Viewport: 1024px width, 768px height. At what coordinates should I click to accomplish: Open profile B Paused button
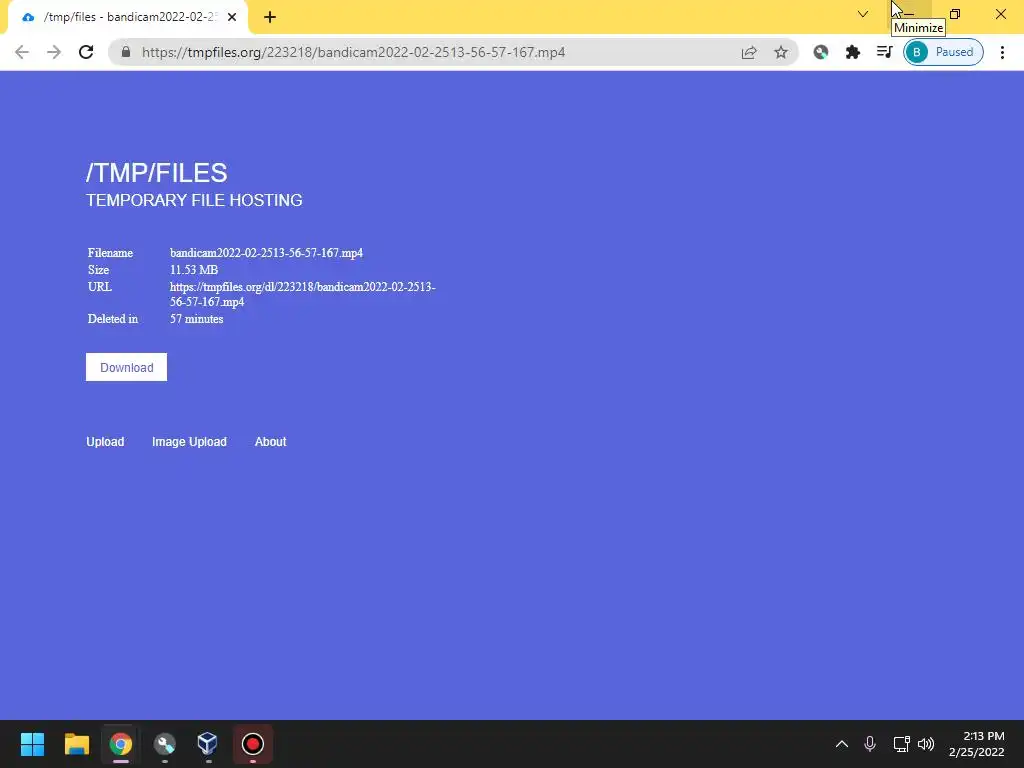tap(943, 52)
